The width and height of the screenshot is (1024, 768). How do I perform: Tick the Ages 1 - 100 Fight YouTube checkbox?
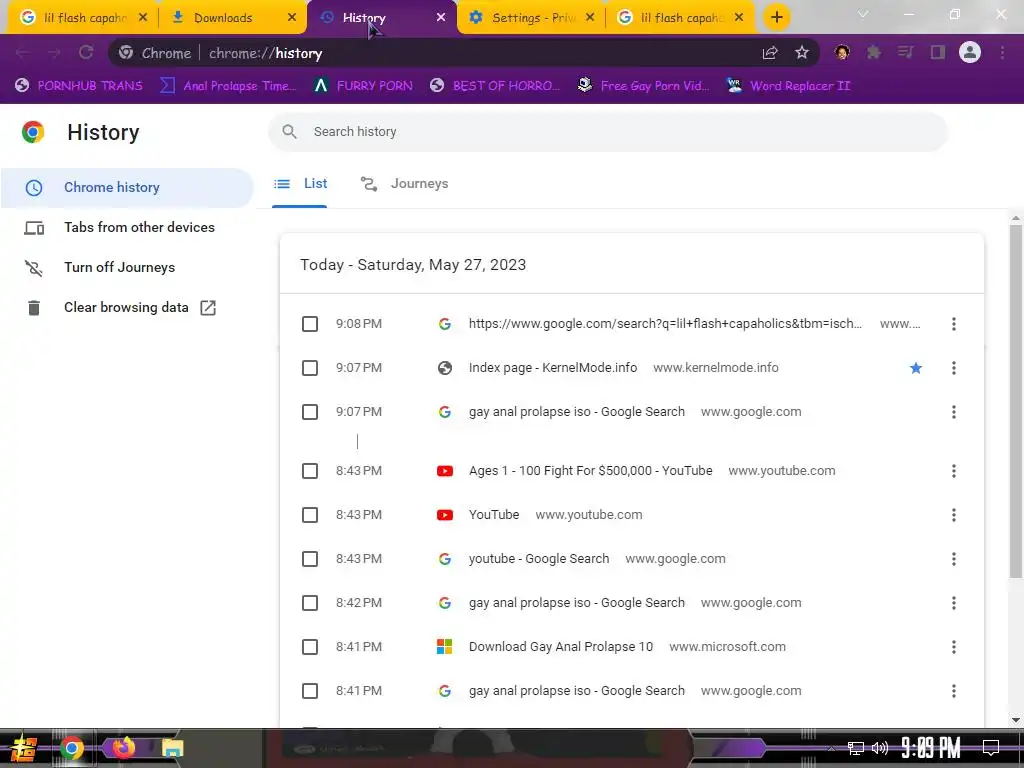point(310,471)
